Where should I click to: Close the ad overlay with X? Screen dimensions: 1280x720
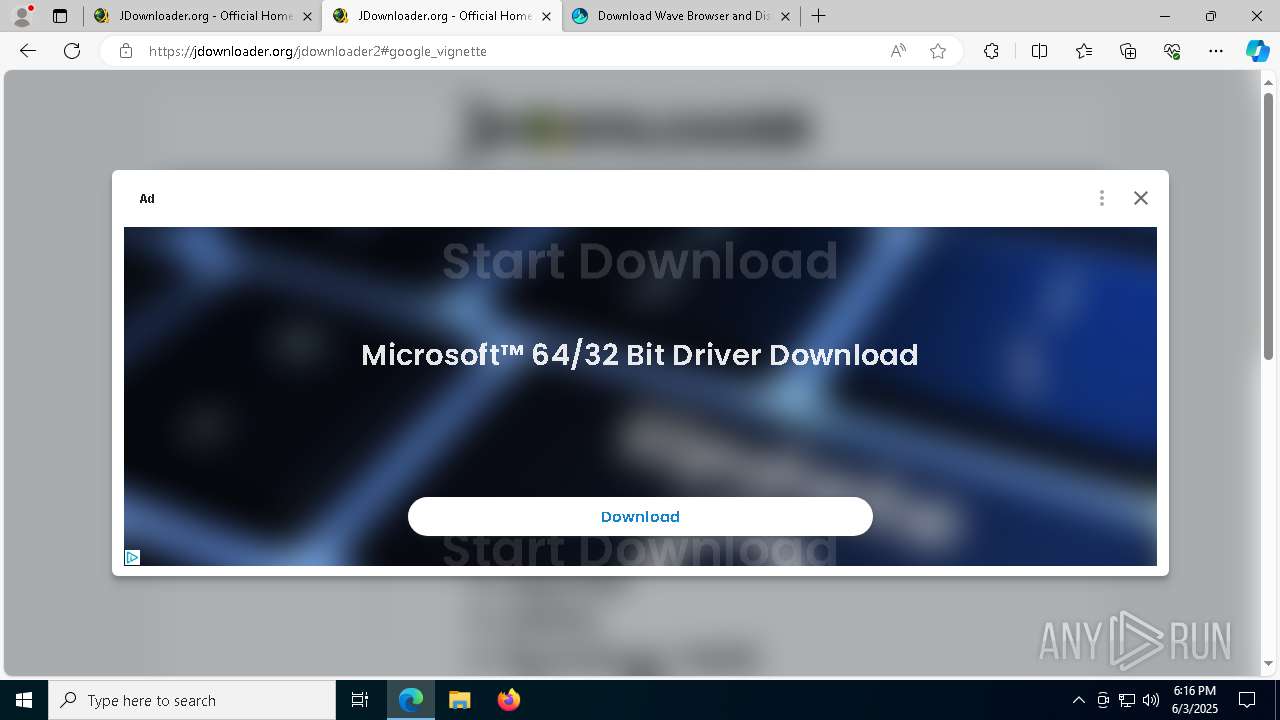(1141, 198)
